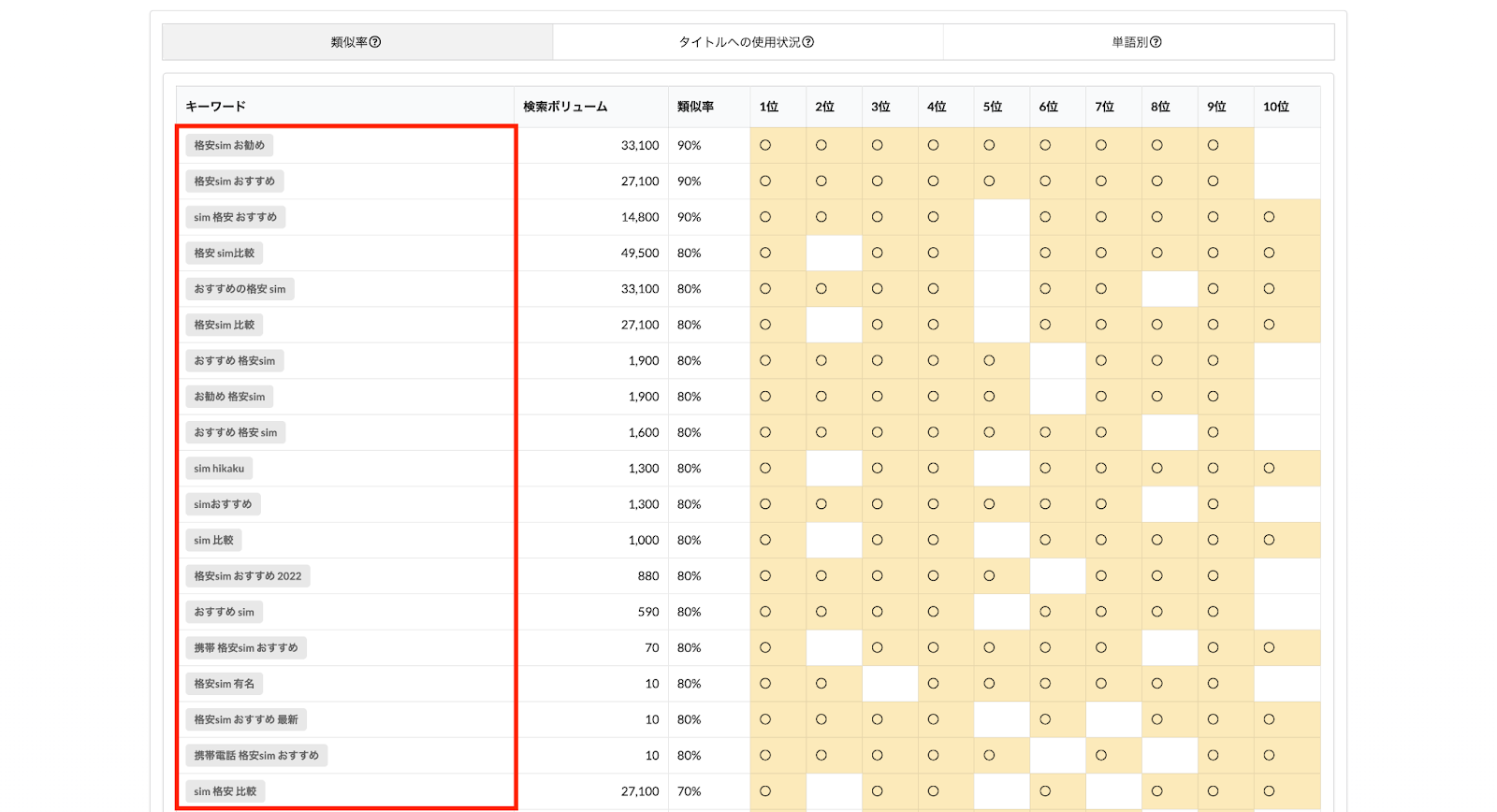
Task: Select keyword tag sim hikaku
Action: (x=219, y=469)
